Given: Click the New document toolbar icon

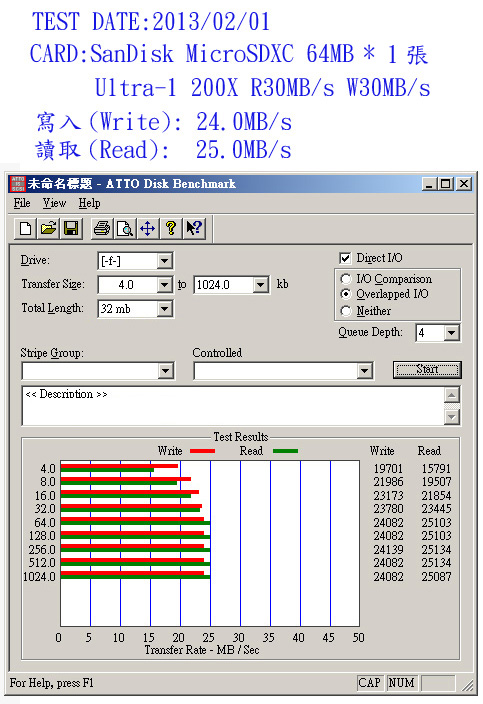Looking at the screenshot, I should pyautogui.click(x=26, y=229).
